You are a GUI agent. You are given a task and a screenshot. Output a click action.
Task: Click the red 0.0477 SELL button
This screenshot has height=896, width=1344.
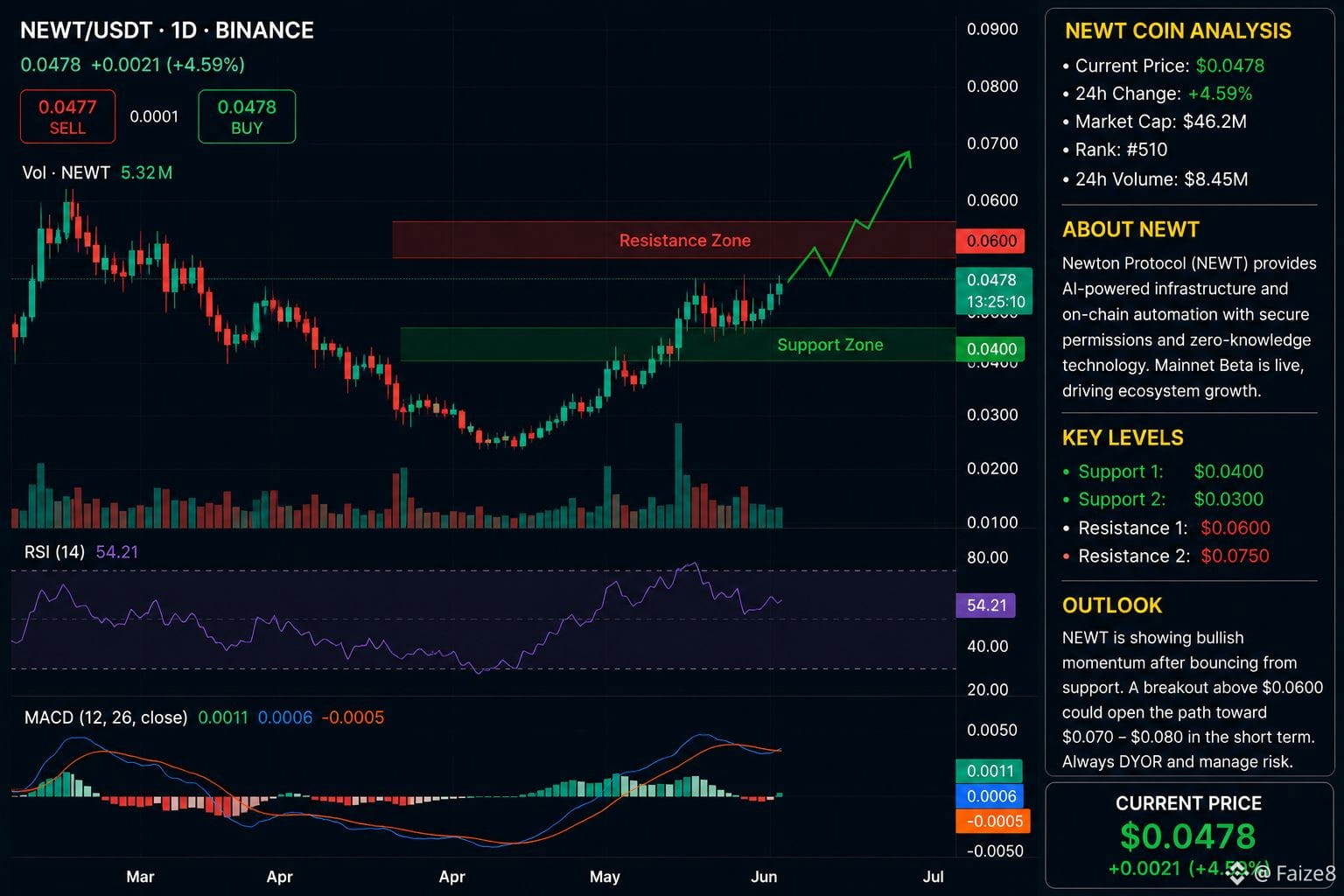pos(67,116)
